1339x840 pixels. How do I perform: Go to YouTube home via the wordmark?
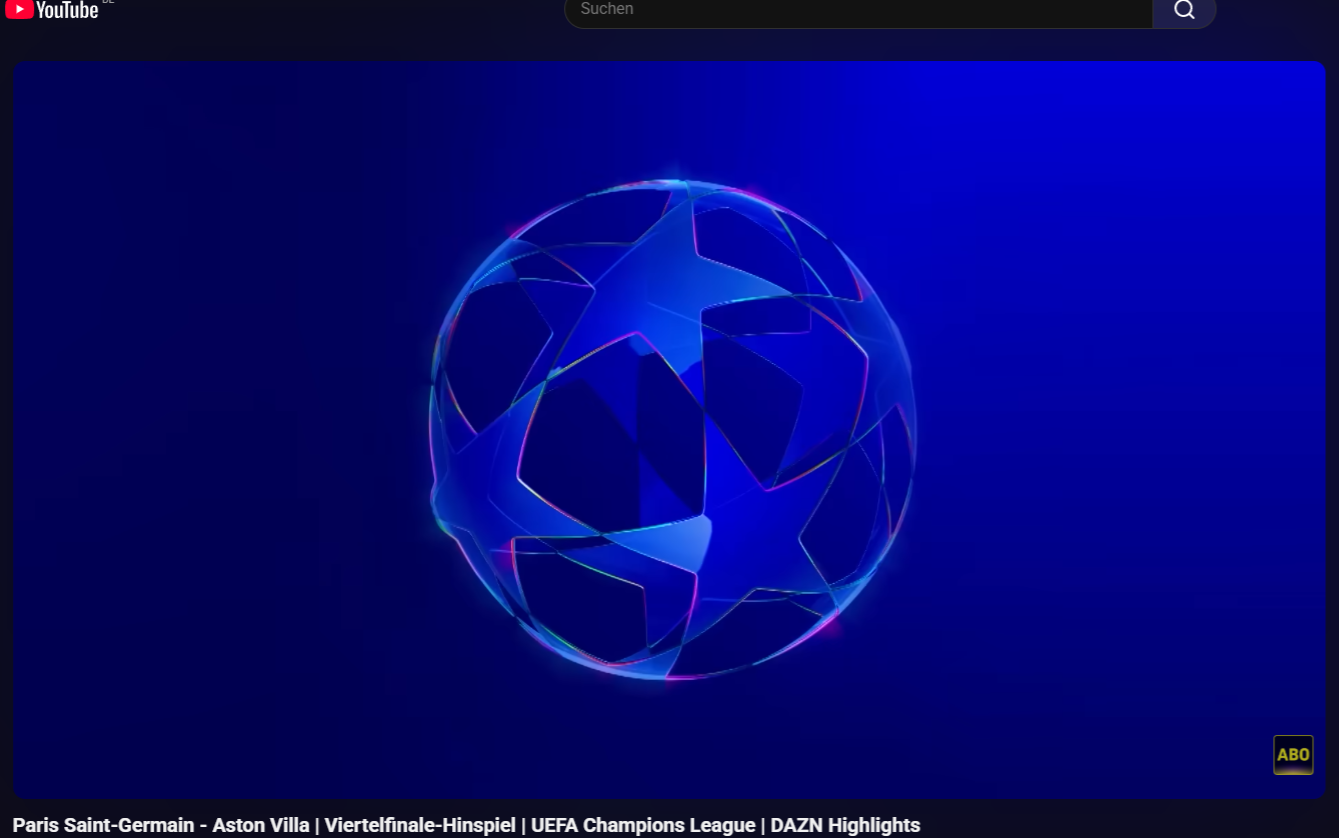(x=67, y=10)
